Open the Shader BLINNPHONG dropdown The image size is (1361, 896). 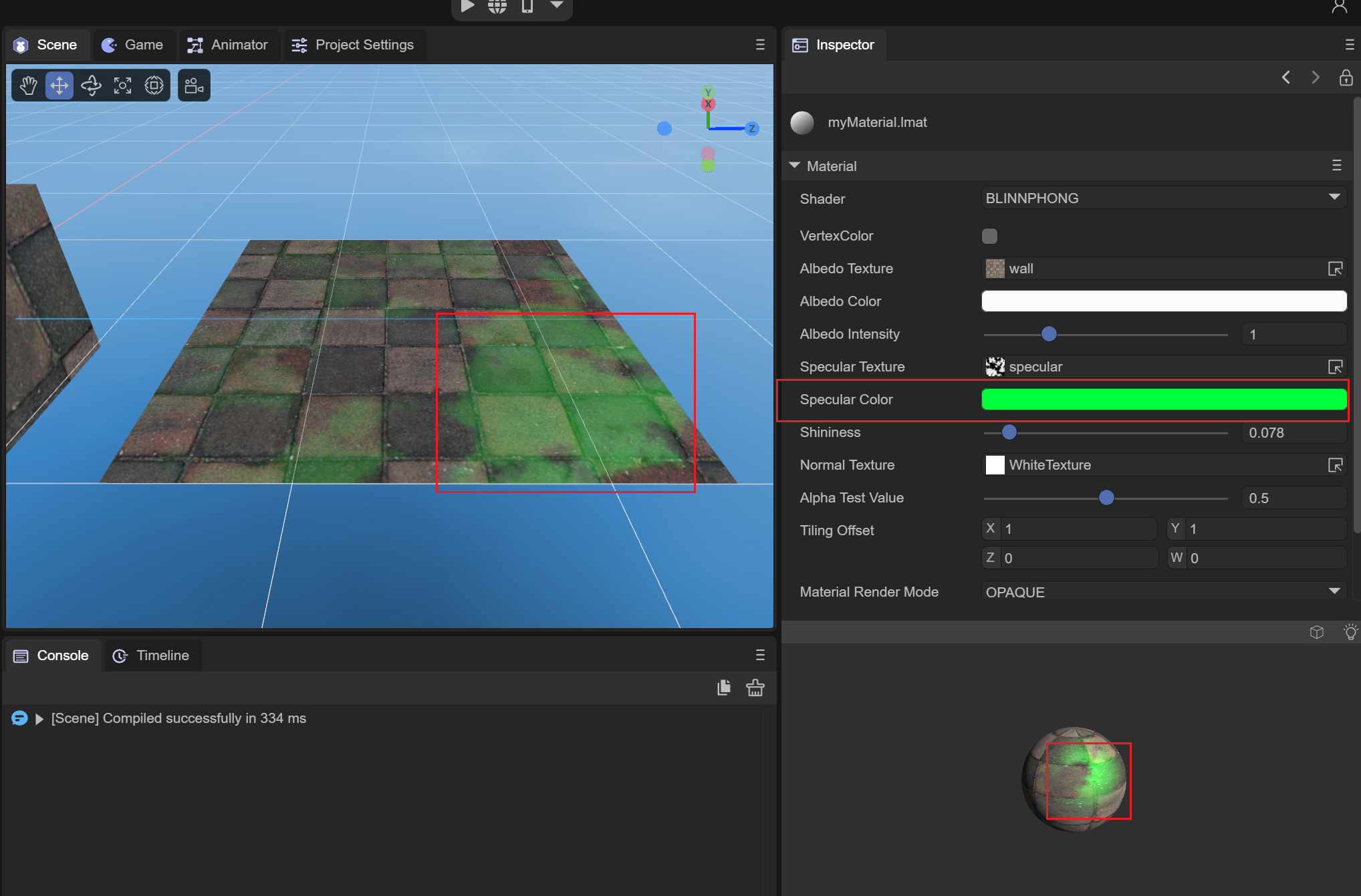[x=1163, y=198]
